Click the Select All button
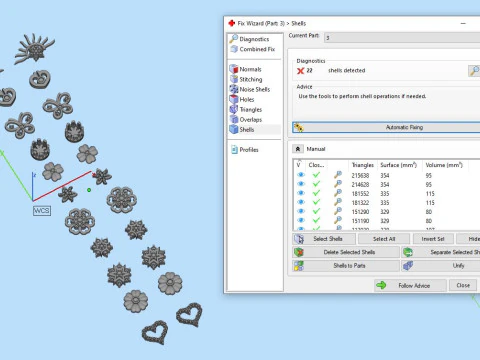Image resolution: width=480 pixels, height=360 pixels. point(384,239)
